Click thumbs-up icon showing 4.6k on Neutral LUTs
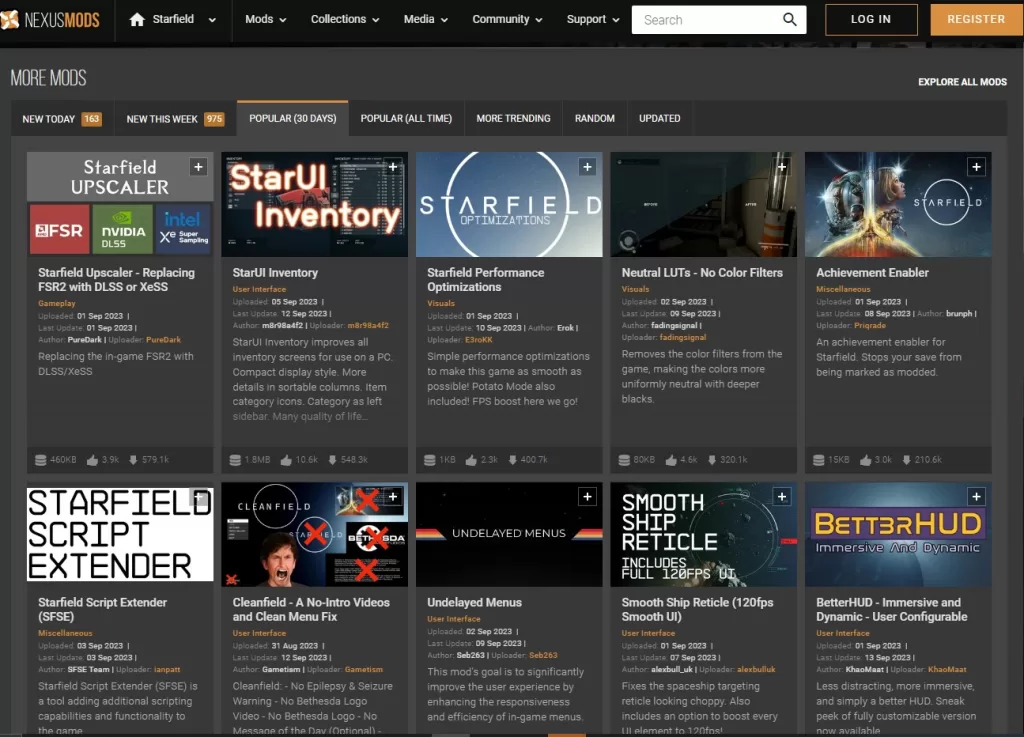Screen dimensions: 1024x737 [x=671, y=460]
